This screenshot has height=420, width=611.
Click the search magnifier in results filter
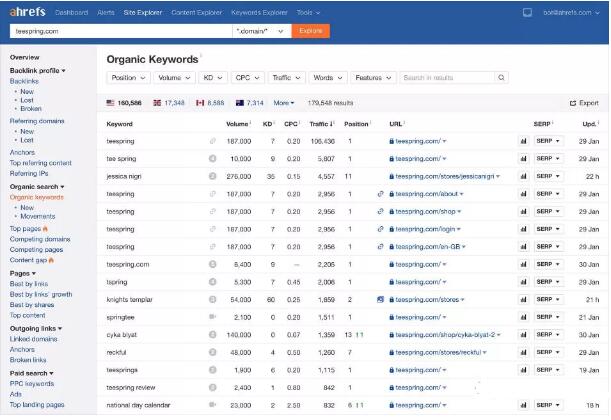pyautogui.click(x=501, y=78)
